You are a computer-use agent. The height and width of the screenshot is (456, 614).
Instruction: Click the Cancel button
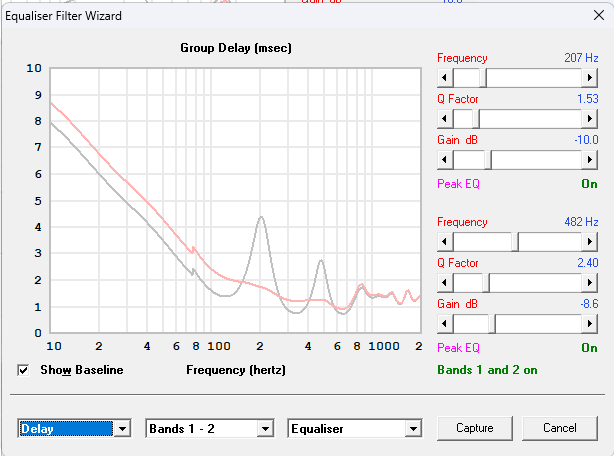coord(560,428)
